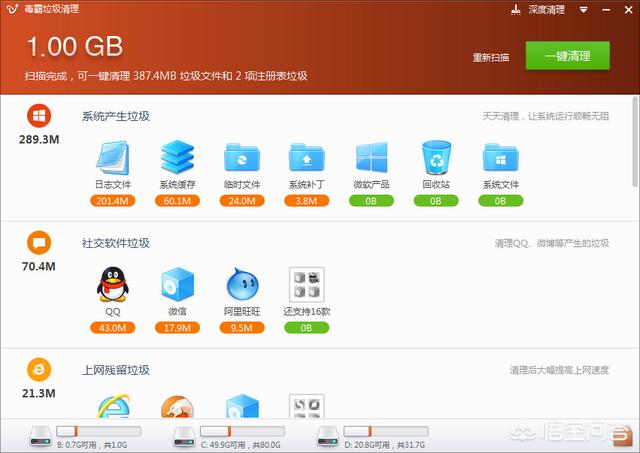
Task: Click the 毒霸 logo in title bar
Action: pos(12,9)
